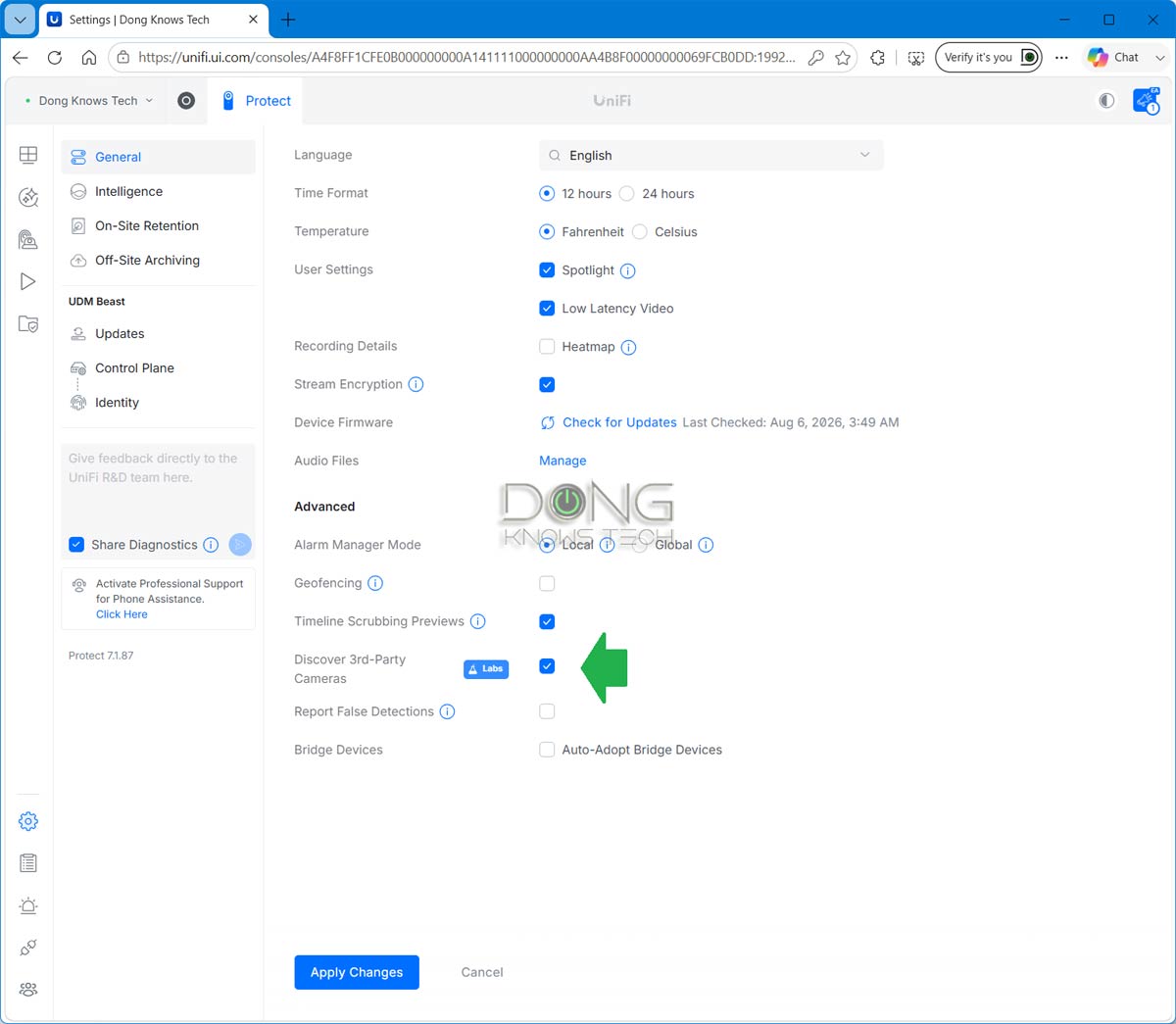Screen dimensions: 1176x1024
Task: Click Verify it's you button
Action: (x=989, y=58)
